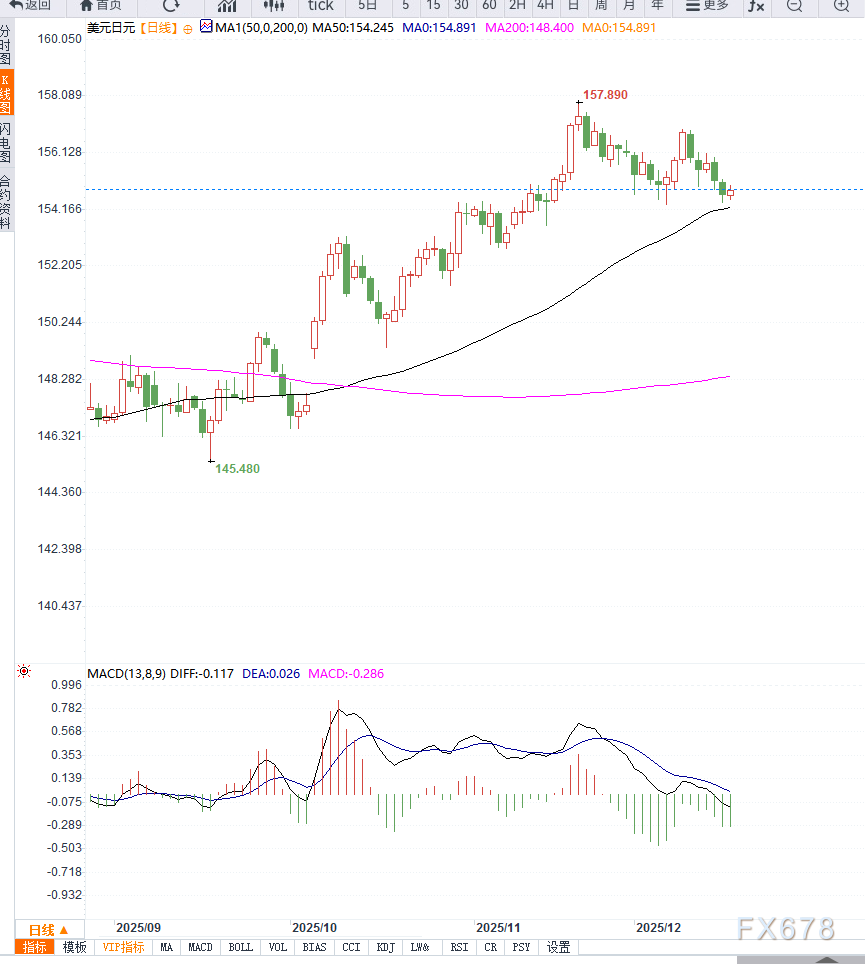Switch to the 分时图 side tab
Viewport: 865px width, 964px height.
point(6,45)
